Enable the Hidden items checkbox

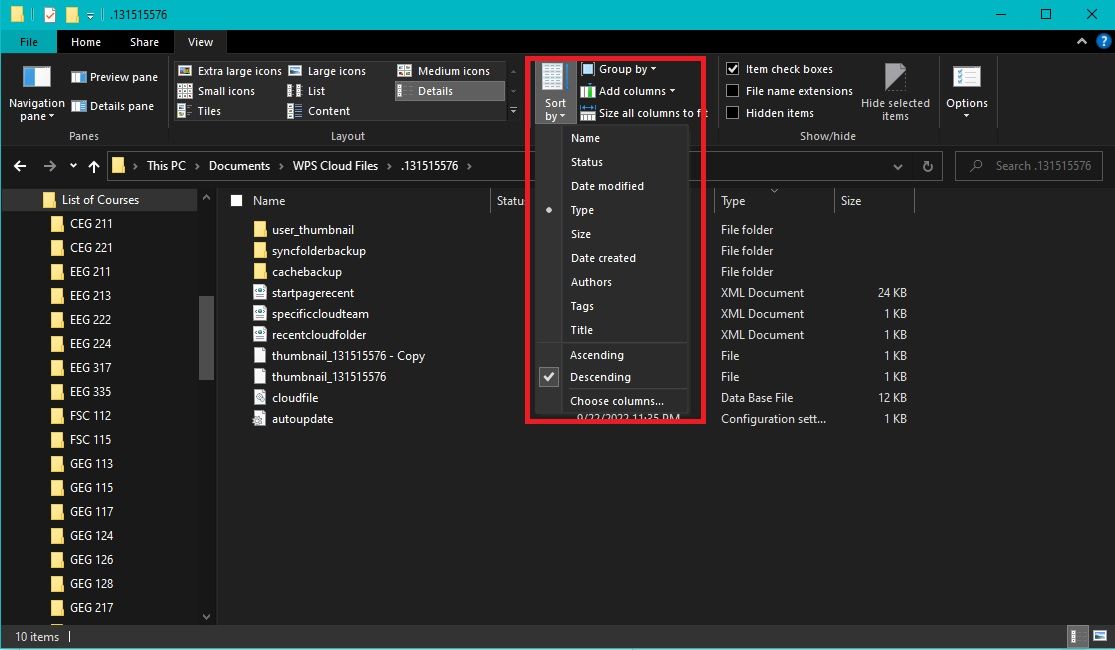[x=733, y=112]
